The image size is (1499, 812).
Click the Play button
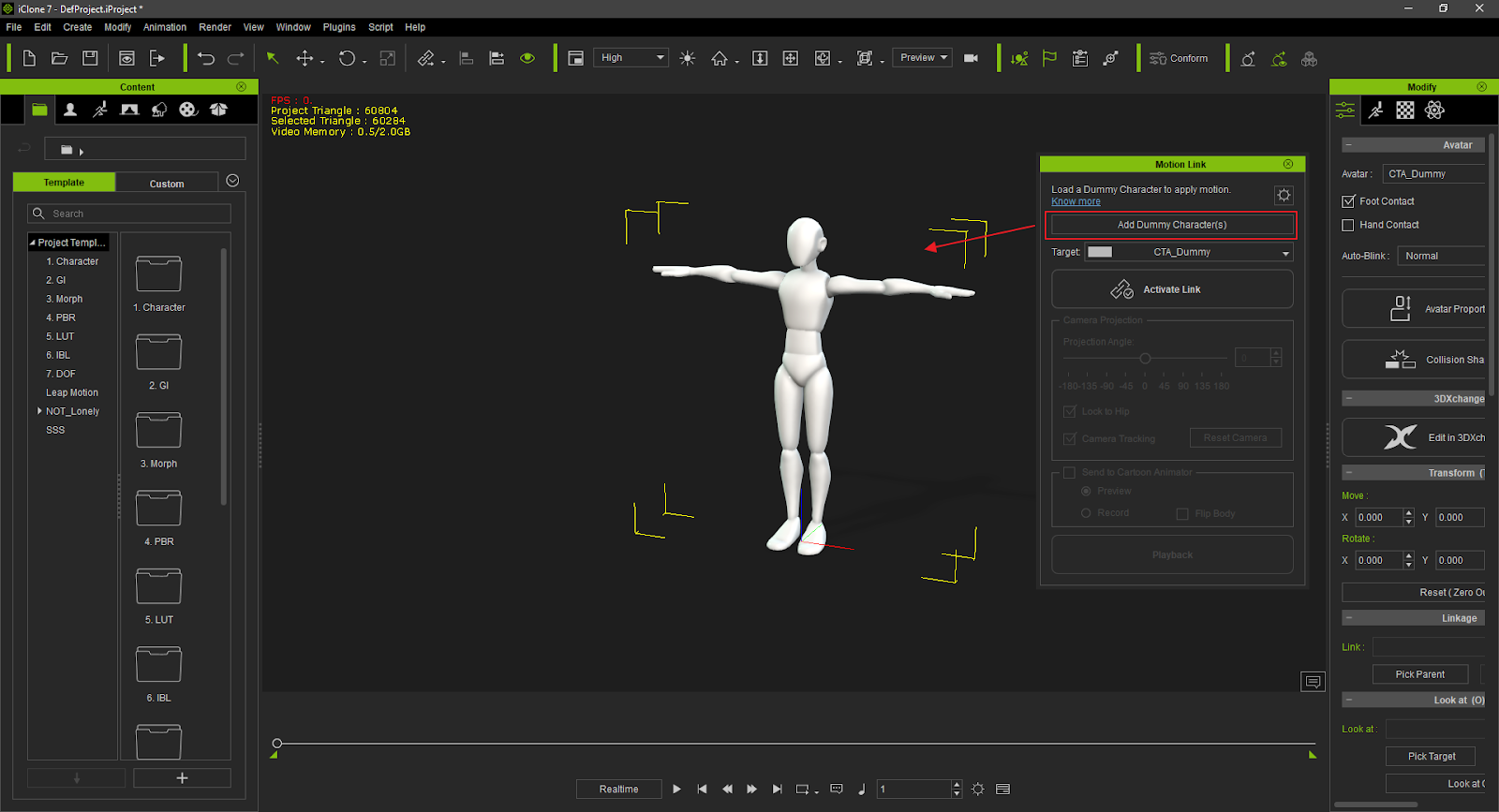point(676,790)
